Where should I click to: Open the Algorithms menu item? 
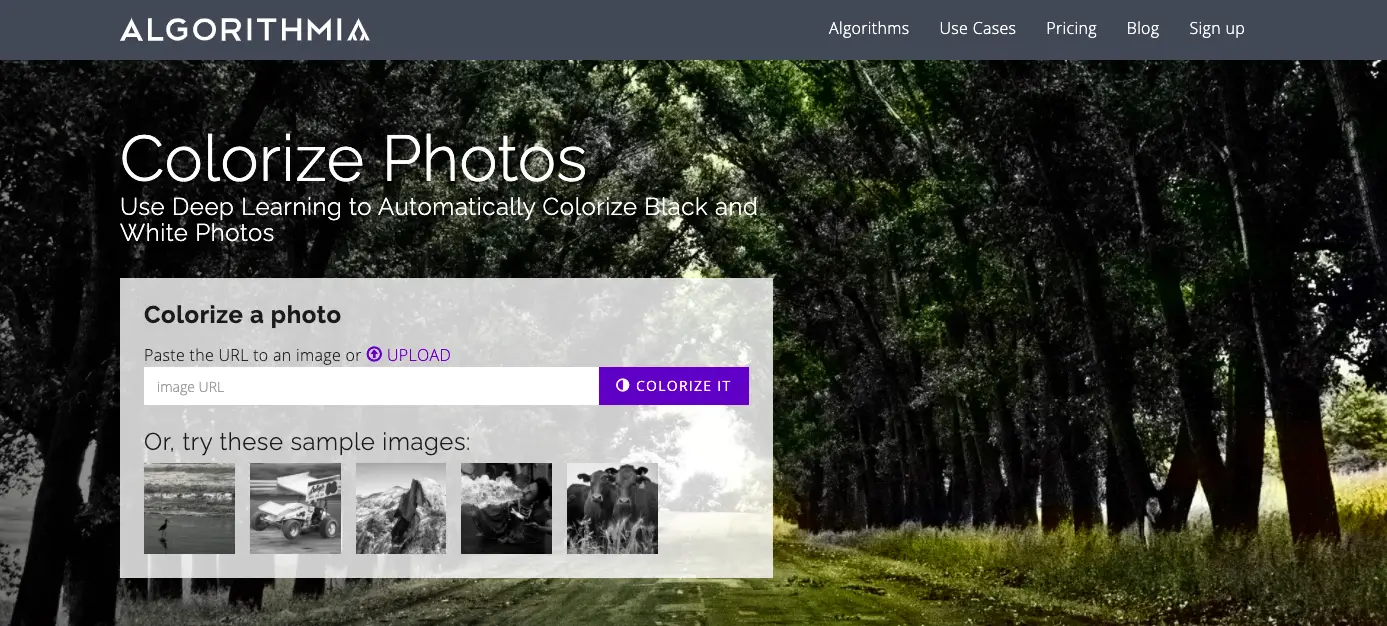[x=869, y=28]
